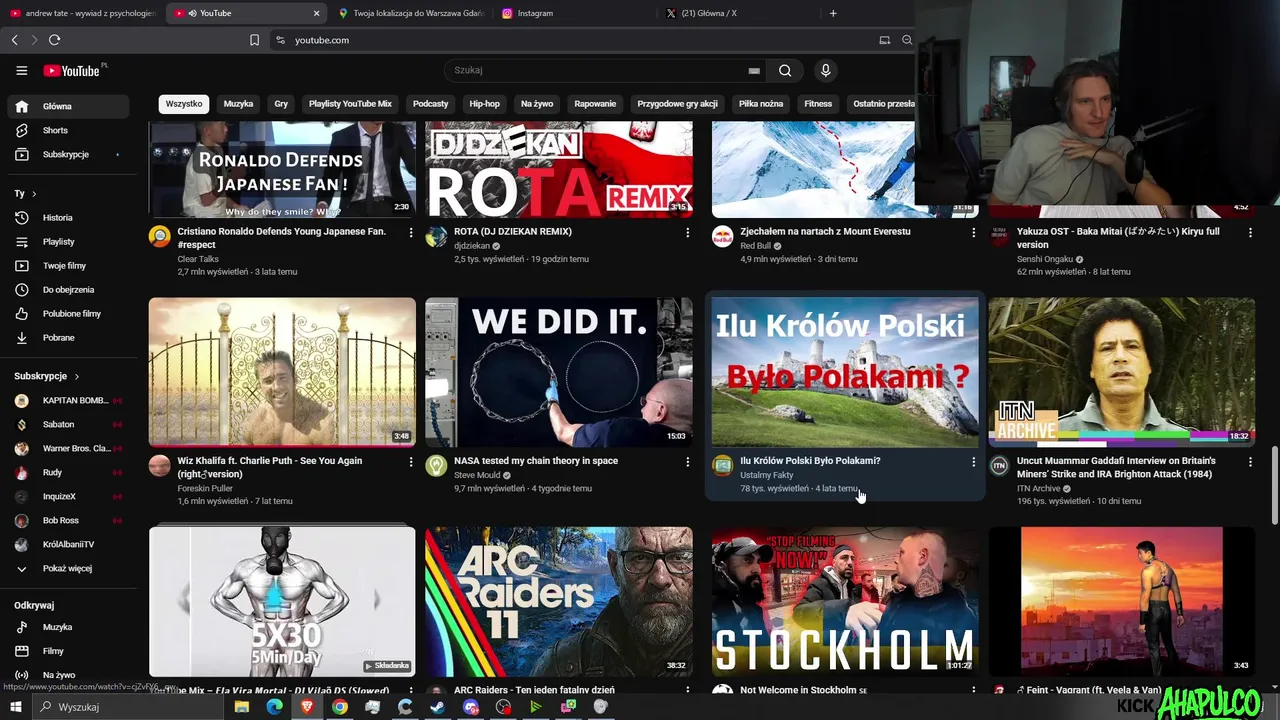
Task: Open Google Chrome from taskbar
Action: coord(340,707)
